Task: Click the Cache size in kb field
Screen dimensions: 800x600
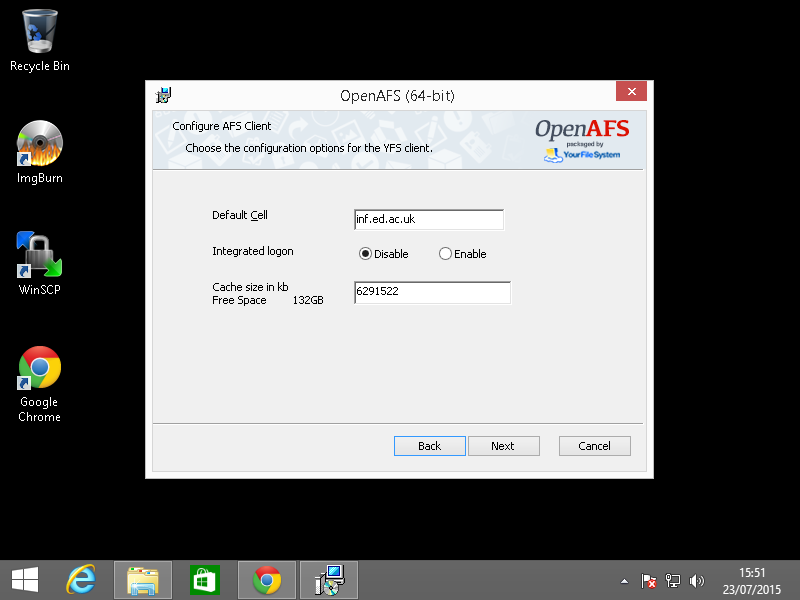Action: pyautogui.click(x=432, y=292)
